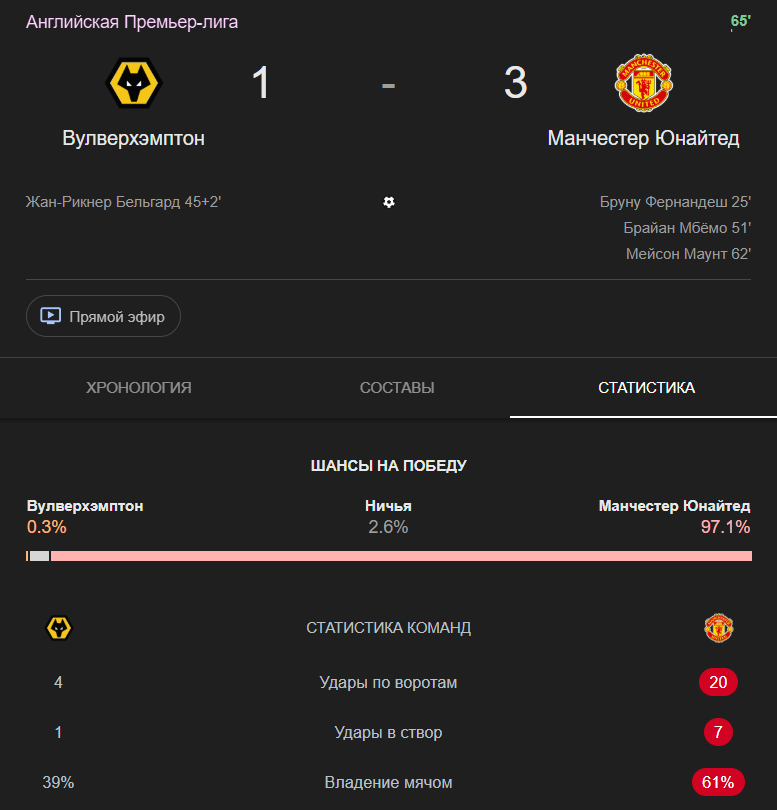
Task: Click the Вулверхэмптон team name
Action: [133, 139]
